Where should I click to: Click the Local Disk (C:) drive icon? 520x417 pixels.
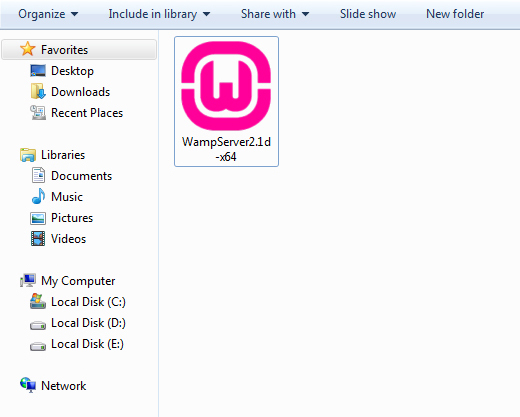(38, 302)
